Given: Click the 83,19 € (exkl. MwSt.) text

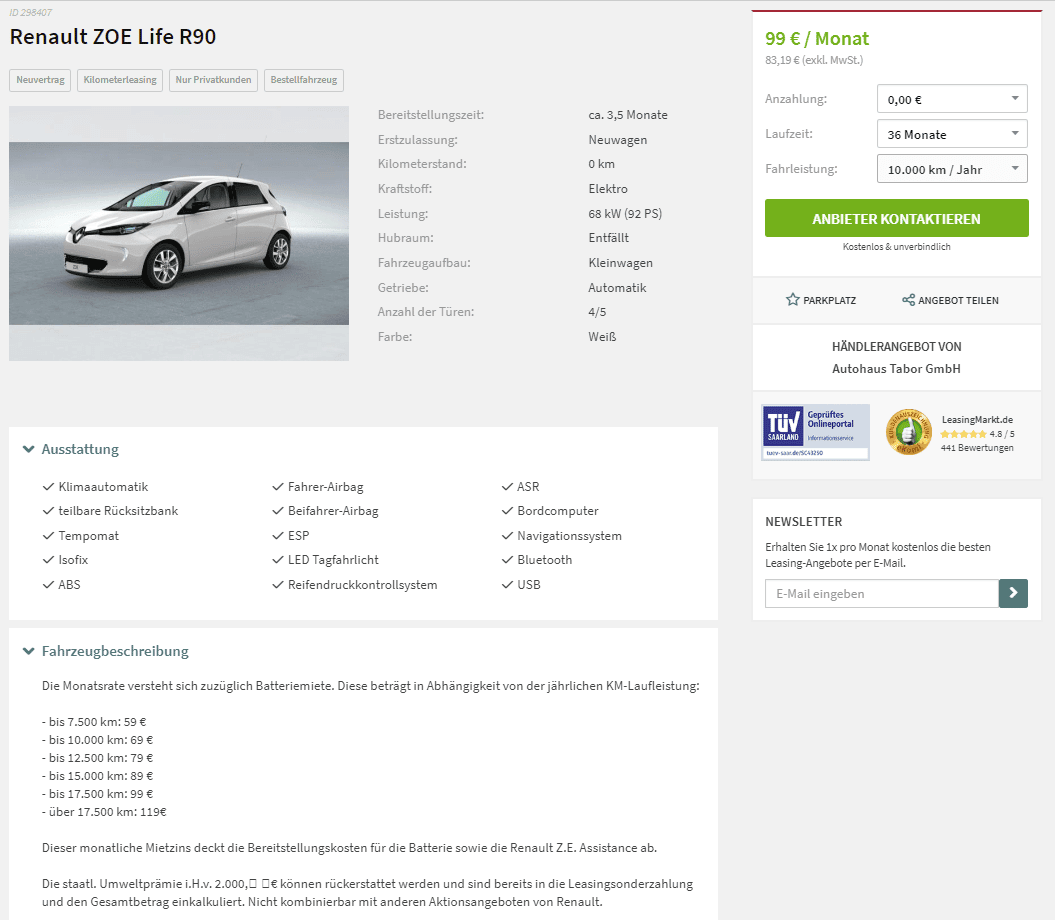Looking at the screenshot, I should pyautogui.click(x=813, y=60).
